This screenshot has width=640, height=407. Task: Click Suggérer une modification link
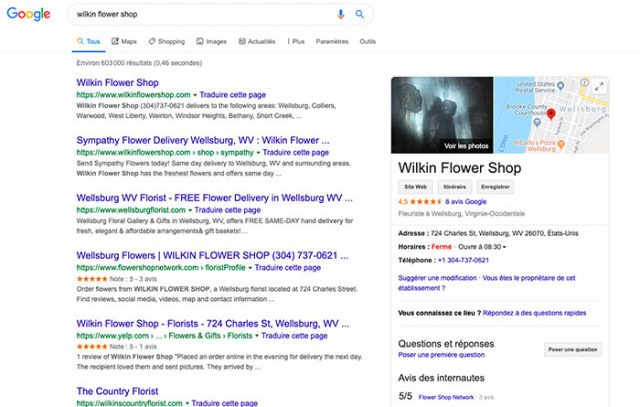437,278
